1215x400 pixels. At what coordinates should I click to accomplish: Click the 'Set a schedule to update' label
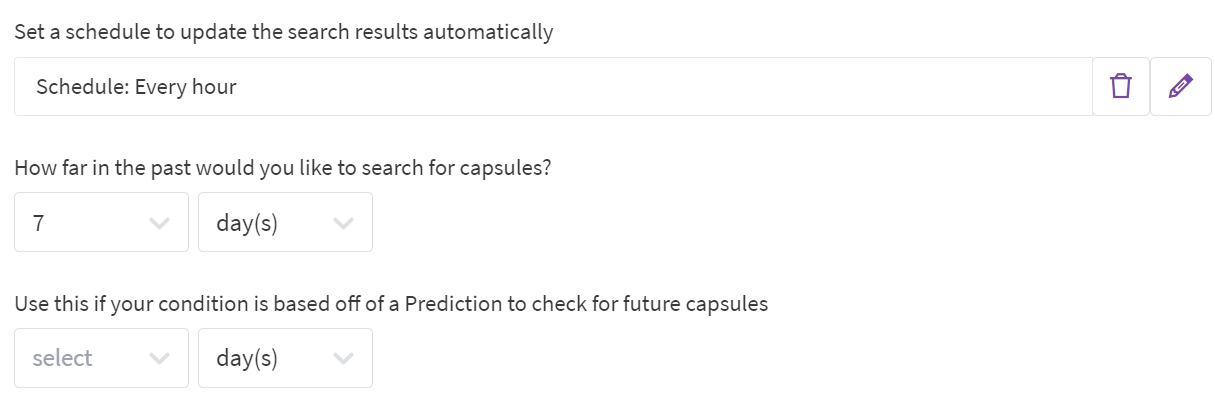[x=283, y=32]
